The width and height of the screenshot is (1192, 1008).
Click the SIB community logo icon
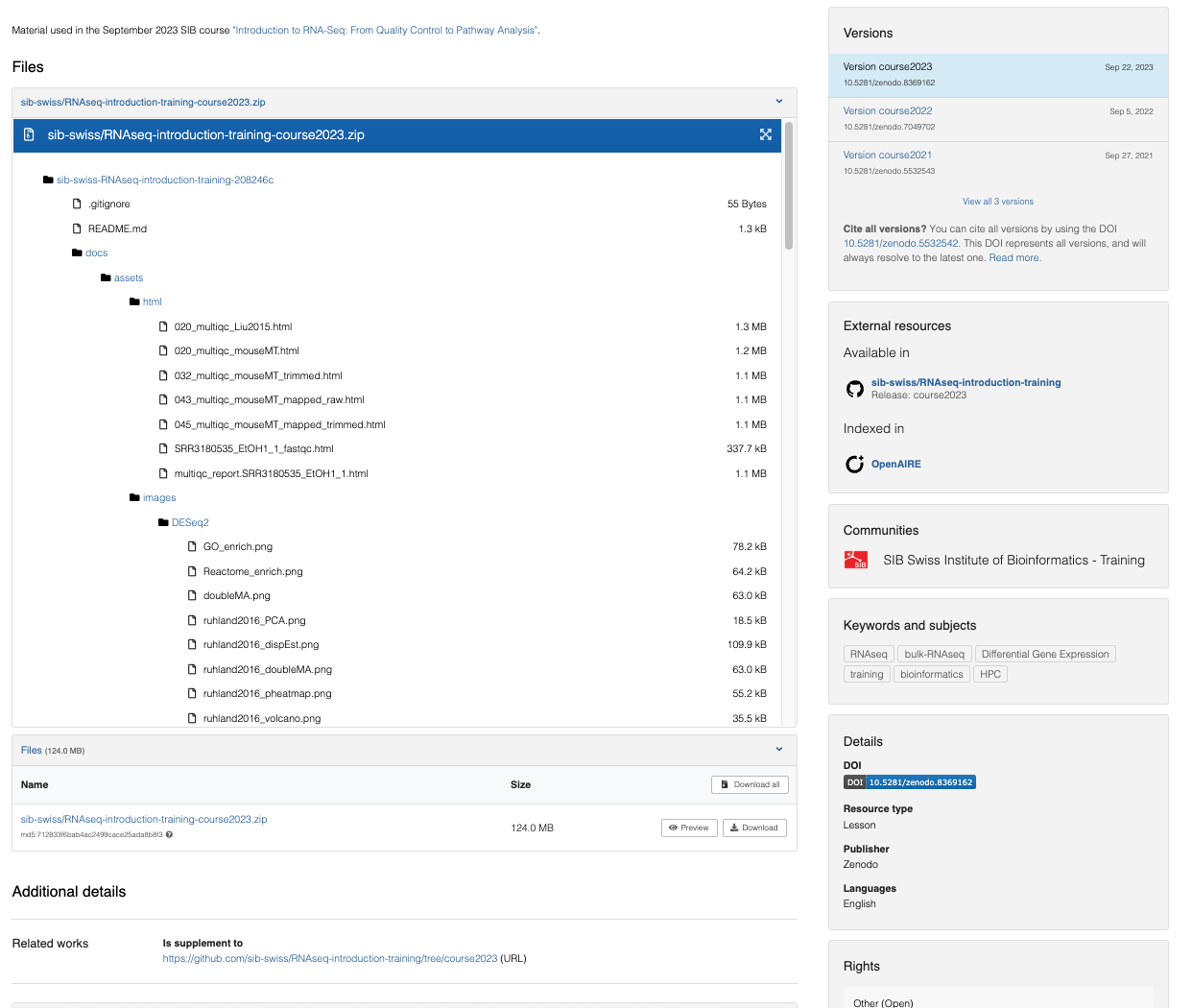[855, 560]
